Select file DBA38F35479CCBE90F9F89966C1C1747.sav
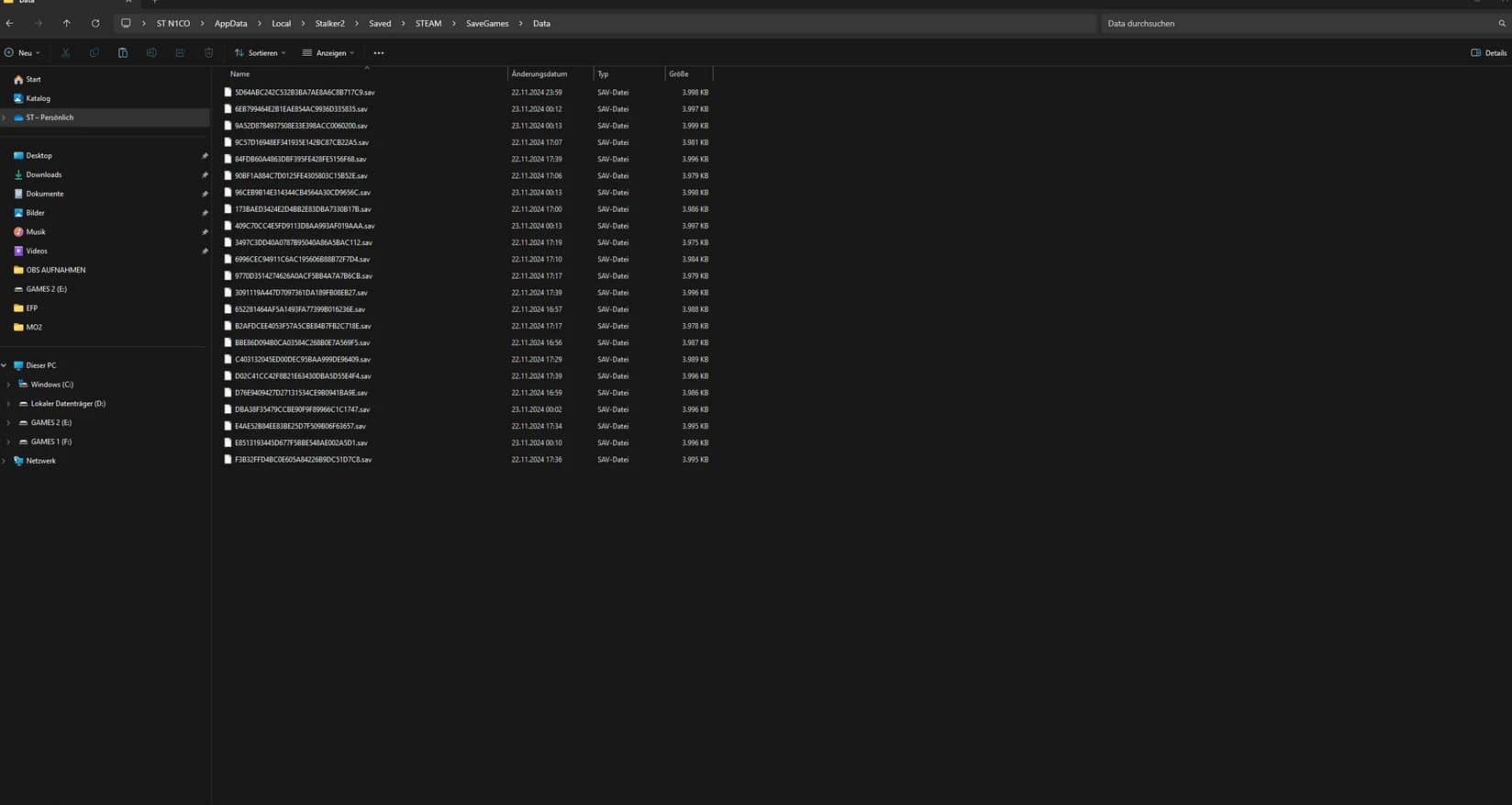1512x805 pixels. [302, 409]
